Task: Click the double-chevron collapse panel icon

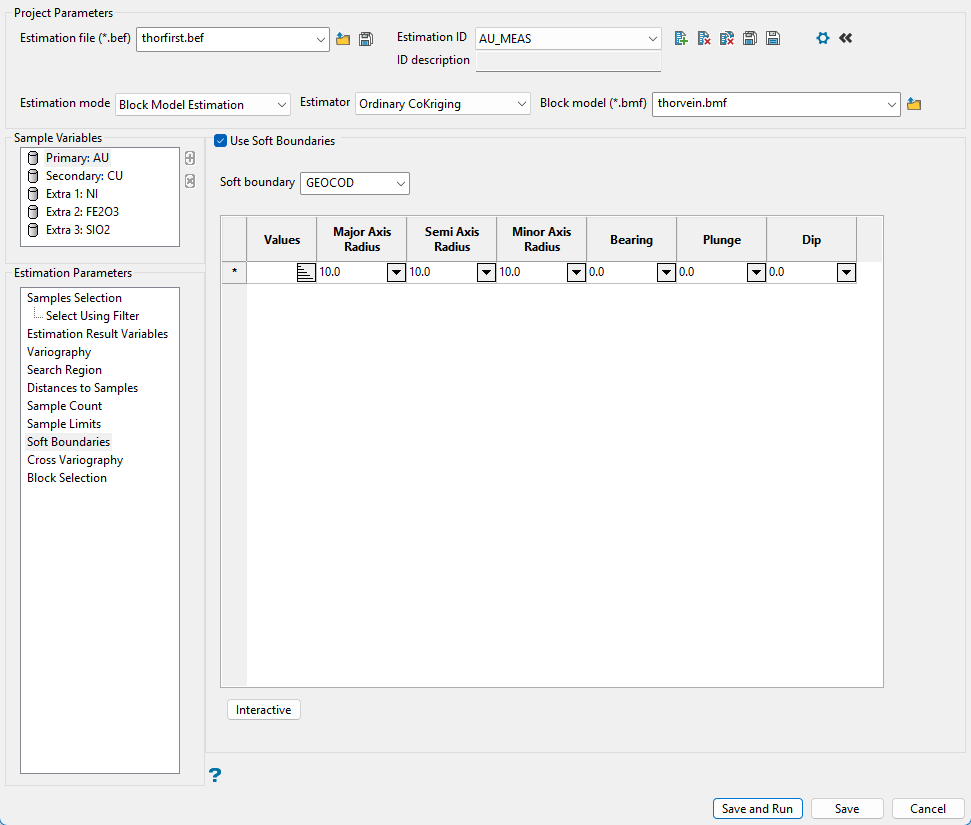Action: [x=846, y=38]
